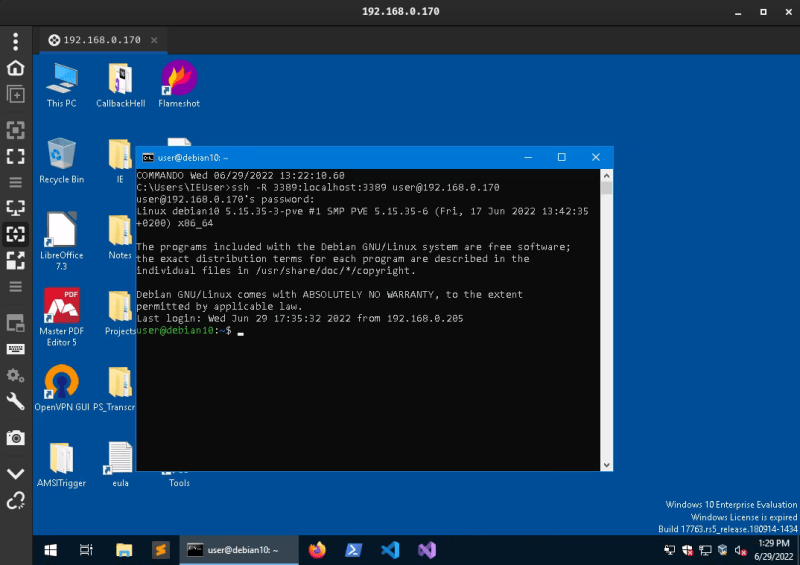Click the user@debian10:~$ prompt

(x=184, y=330)
